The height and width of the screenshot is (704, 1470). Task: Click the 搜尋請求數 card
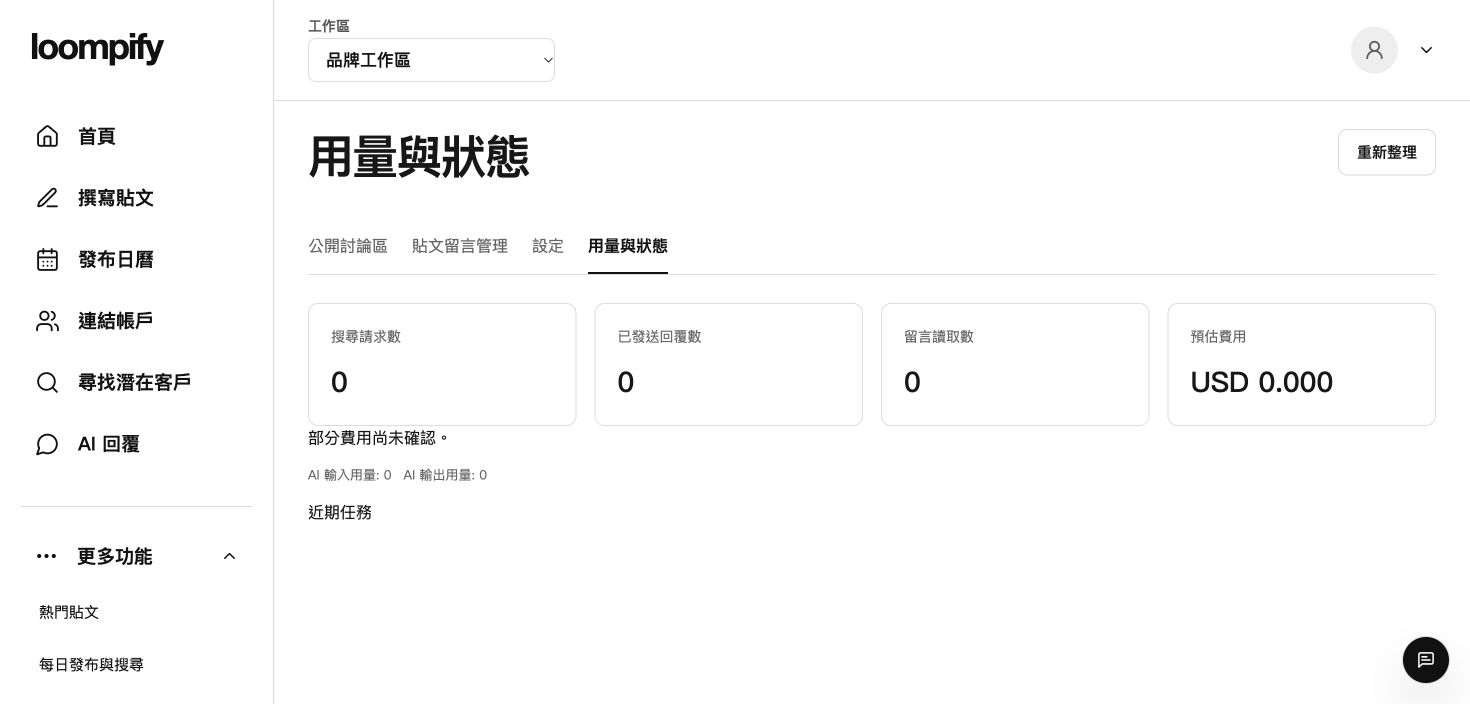(x=442, y=364)
